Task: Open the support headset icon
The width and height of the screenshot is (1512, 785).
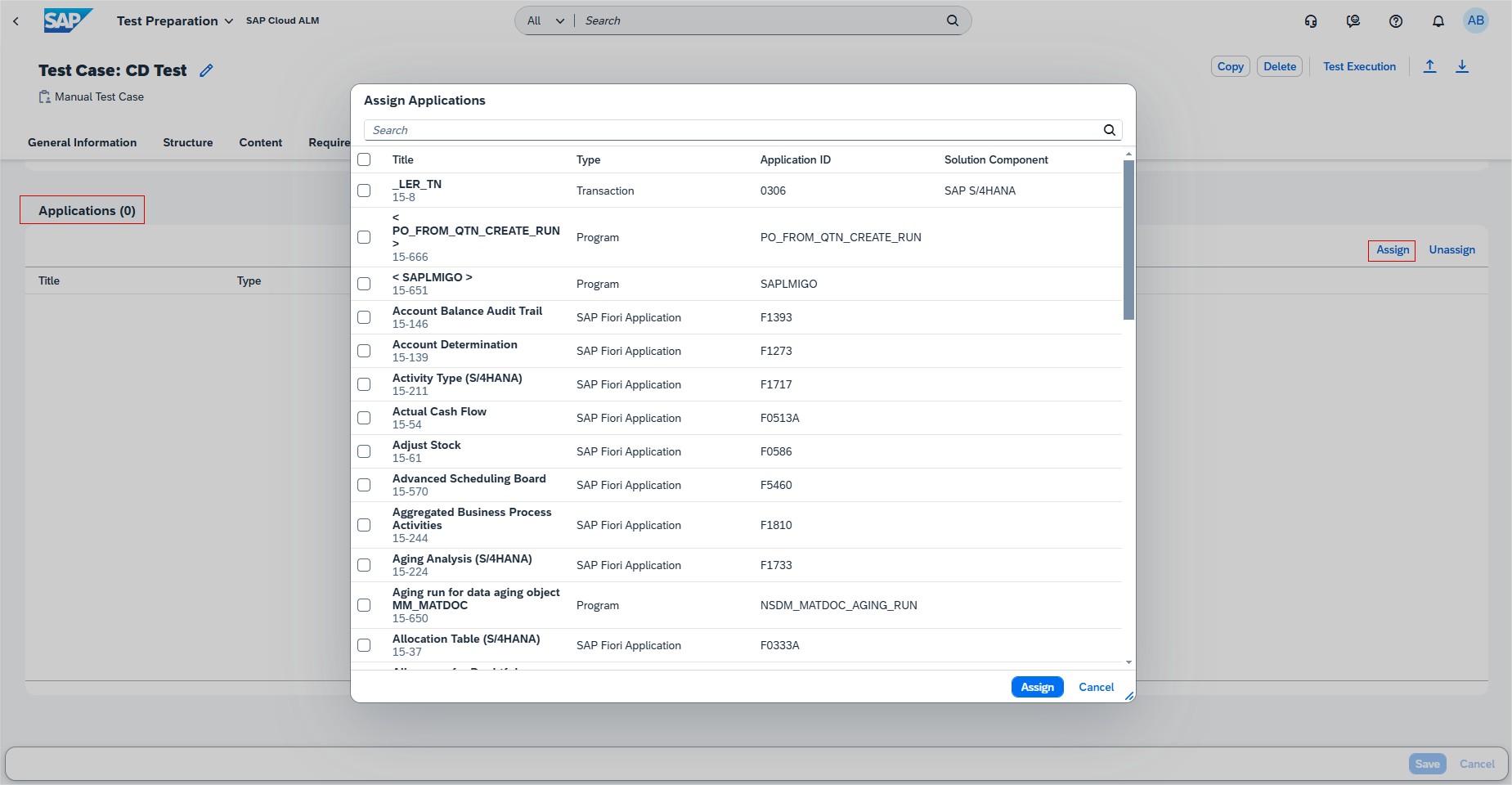Action: (x=1311, y=21)
